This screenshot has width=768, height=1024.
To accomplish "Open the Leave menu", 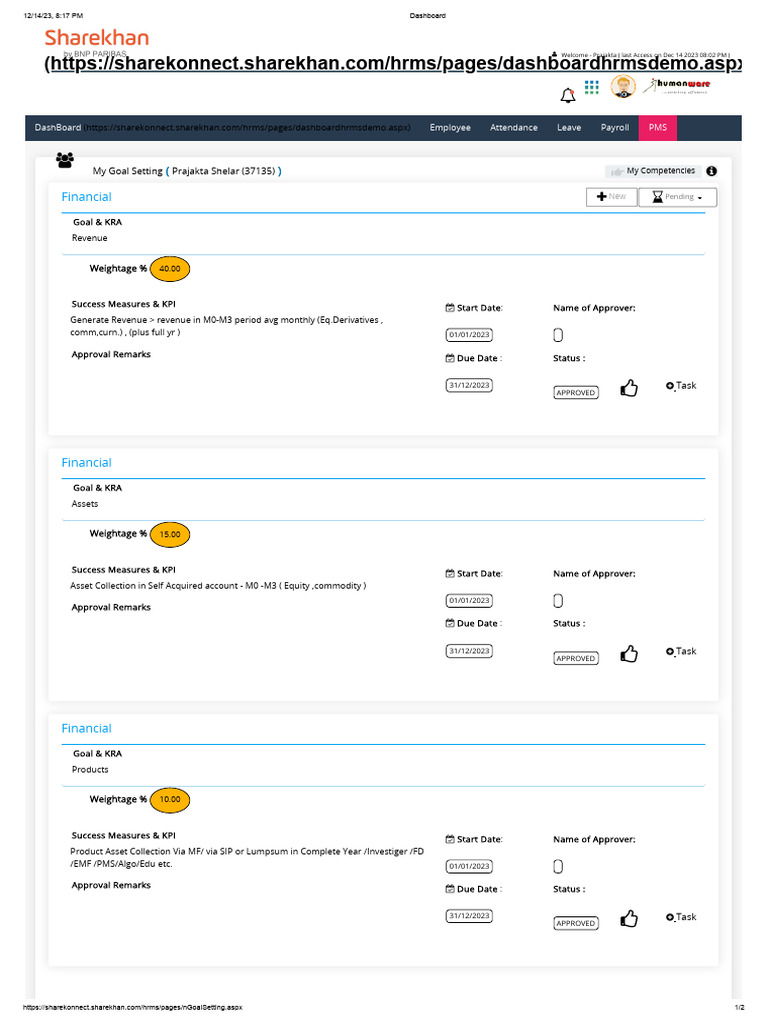I will (569, 128).
